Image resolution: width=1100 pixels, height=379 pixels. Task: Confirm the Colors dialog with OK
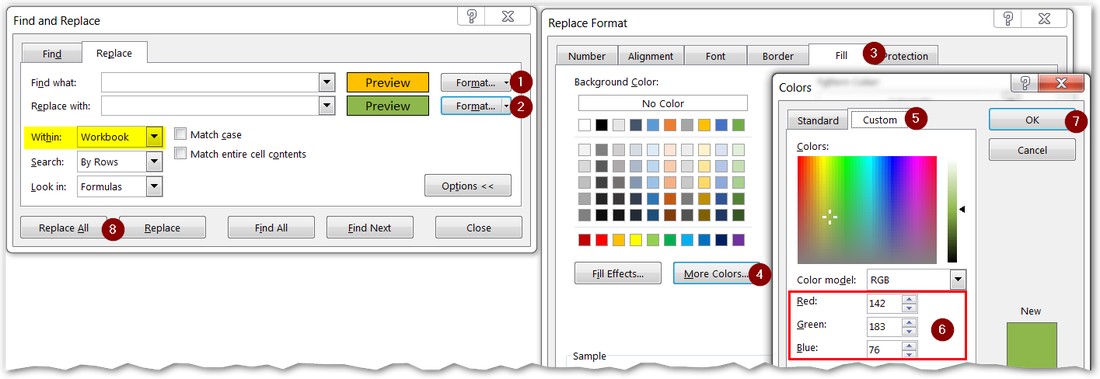click(1031, 120)
